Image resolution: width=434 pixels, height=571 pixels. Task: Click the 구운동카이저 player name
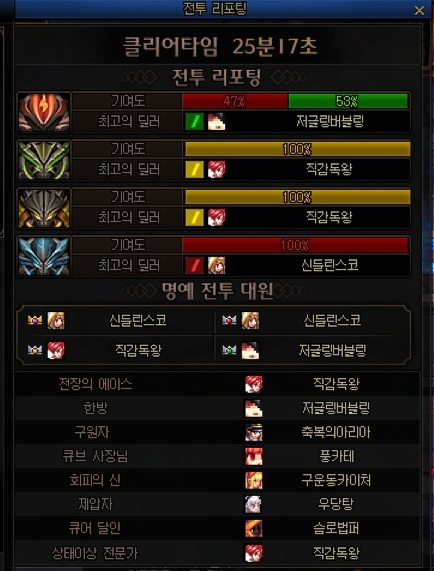click(x=336, y=480)
